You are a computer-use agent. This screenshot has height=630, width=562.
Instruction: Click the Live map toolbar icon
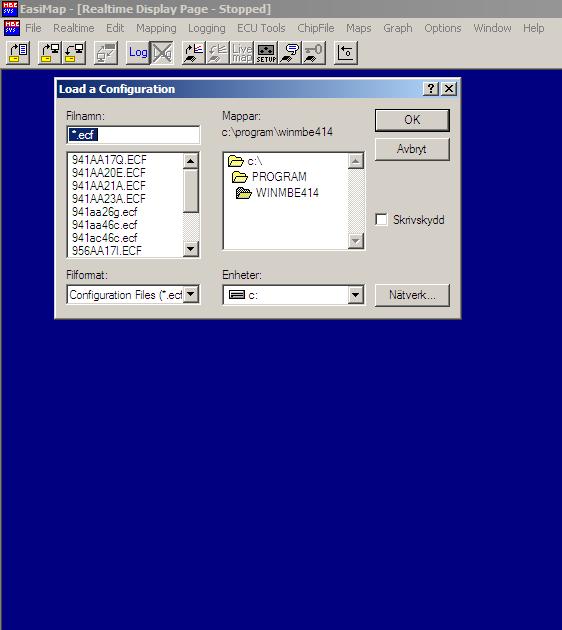click(x=242, y=53)
